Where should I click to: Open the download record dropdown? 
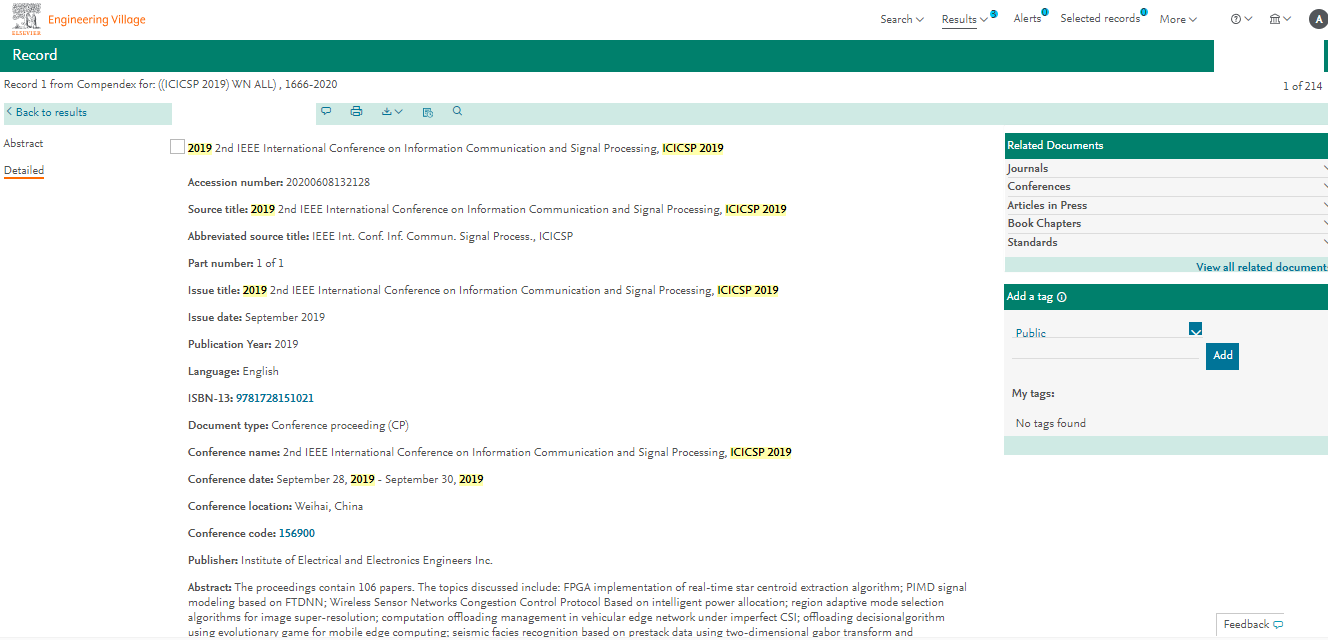[x=392, y=112]
